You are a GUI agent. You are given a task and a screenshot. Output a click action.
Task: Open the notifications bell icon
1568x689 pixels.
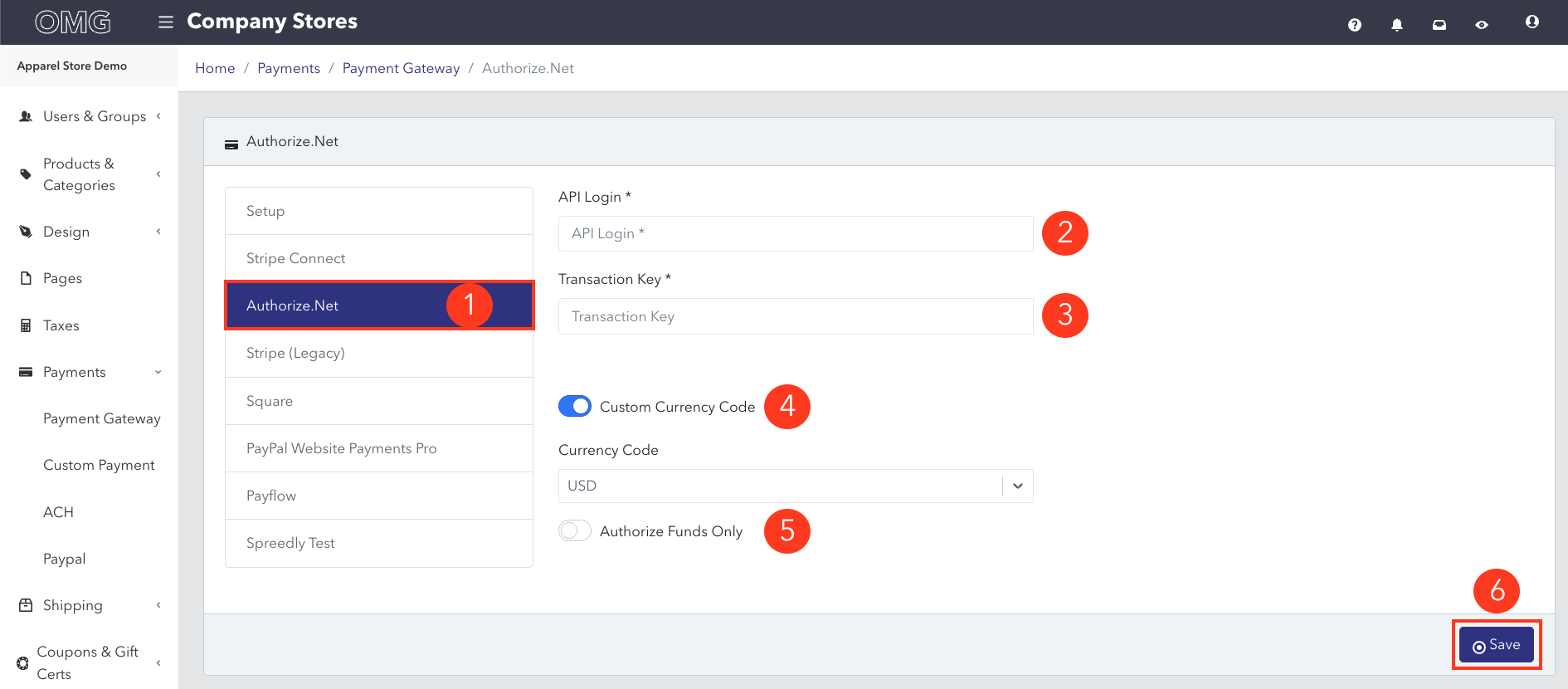point(1397,25)
